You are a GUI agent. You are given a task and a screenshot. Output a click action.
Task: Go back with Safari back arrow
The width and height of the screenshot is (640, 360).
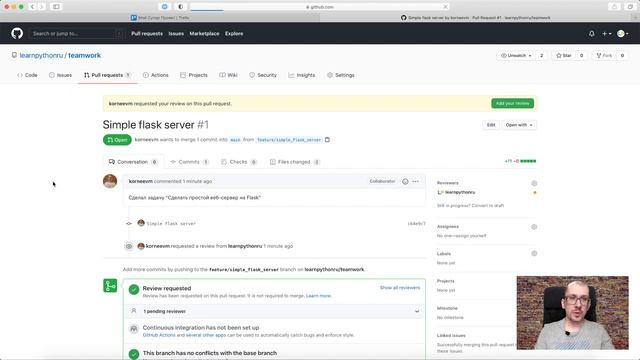[x=32, y=7]
